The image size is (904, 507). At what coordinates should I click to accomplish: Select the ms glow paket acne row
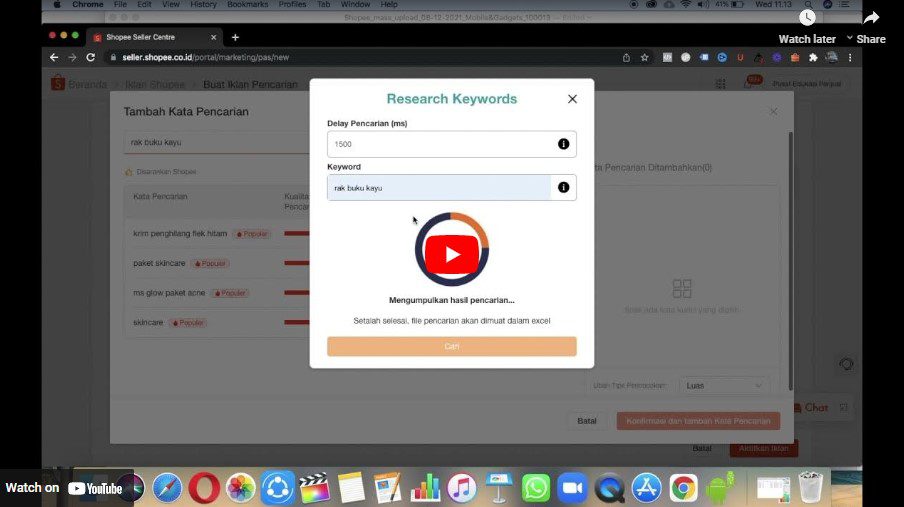click(x=216, y=293)
